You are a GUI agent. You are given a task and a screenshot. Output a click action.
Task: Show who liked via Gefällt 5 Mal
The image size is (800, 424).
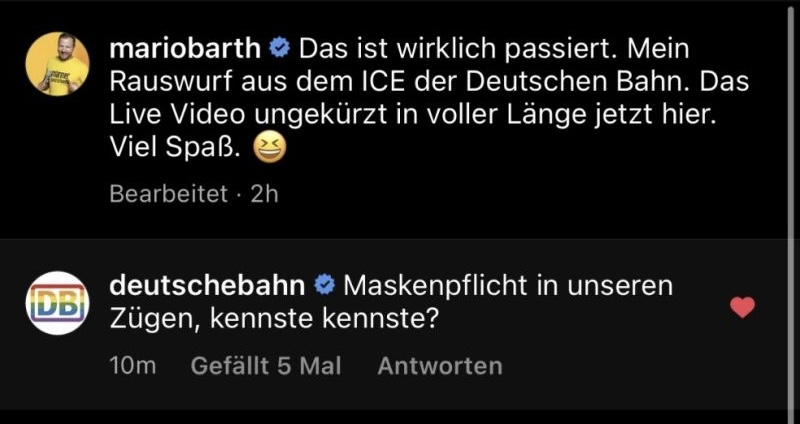pyautogui.click(x=266, y=366)
